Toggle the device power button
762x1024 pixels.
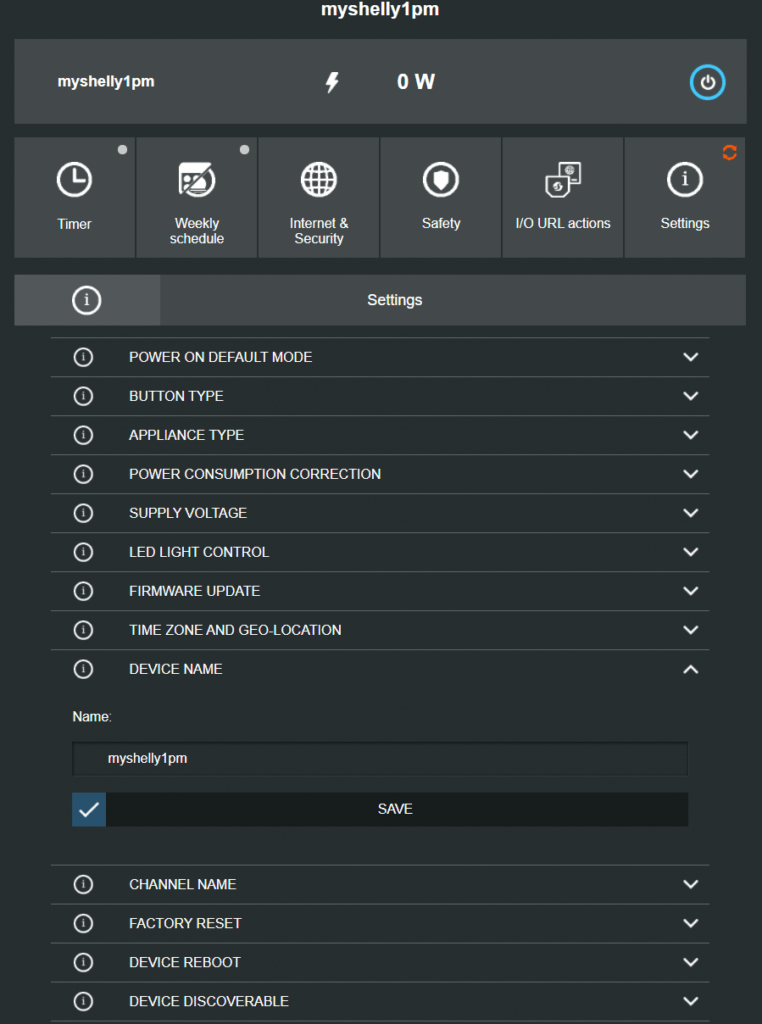pyautogui.click(x=708, y=82)
